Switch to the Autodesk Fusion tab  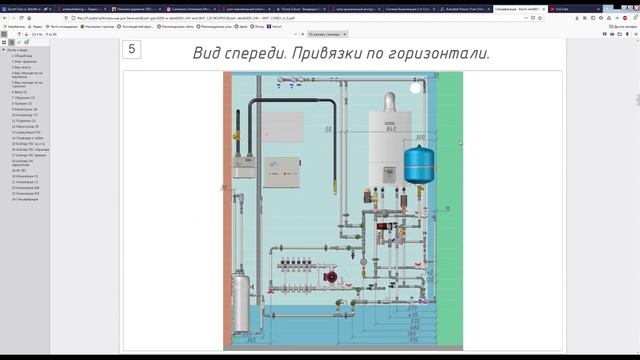tap(465, 9)
